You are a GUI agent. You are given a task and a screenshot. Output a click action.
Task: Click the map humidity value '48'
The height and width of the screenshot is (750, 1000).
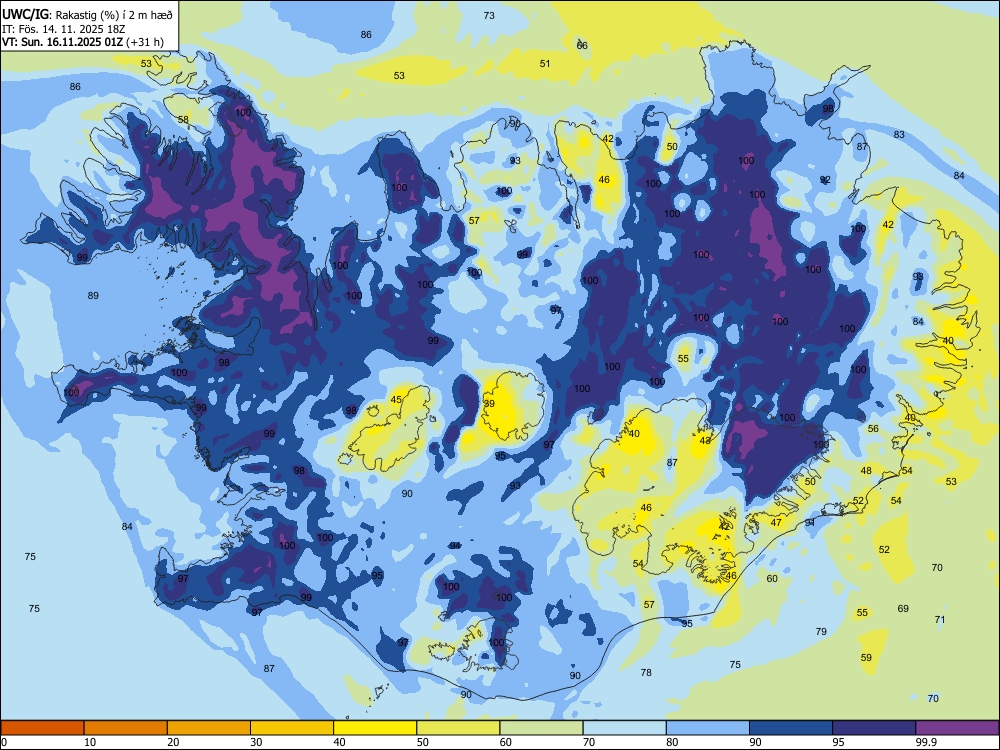(x=866, y=471)
